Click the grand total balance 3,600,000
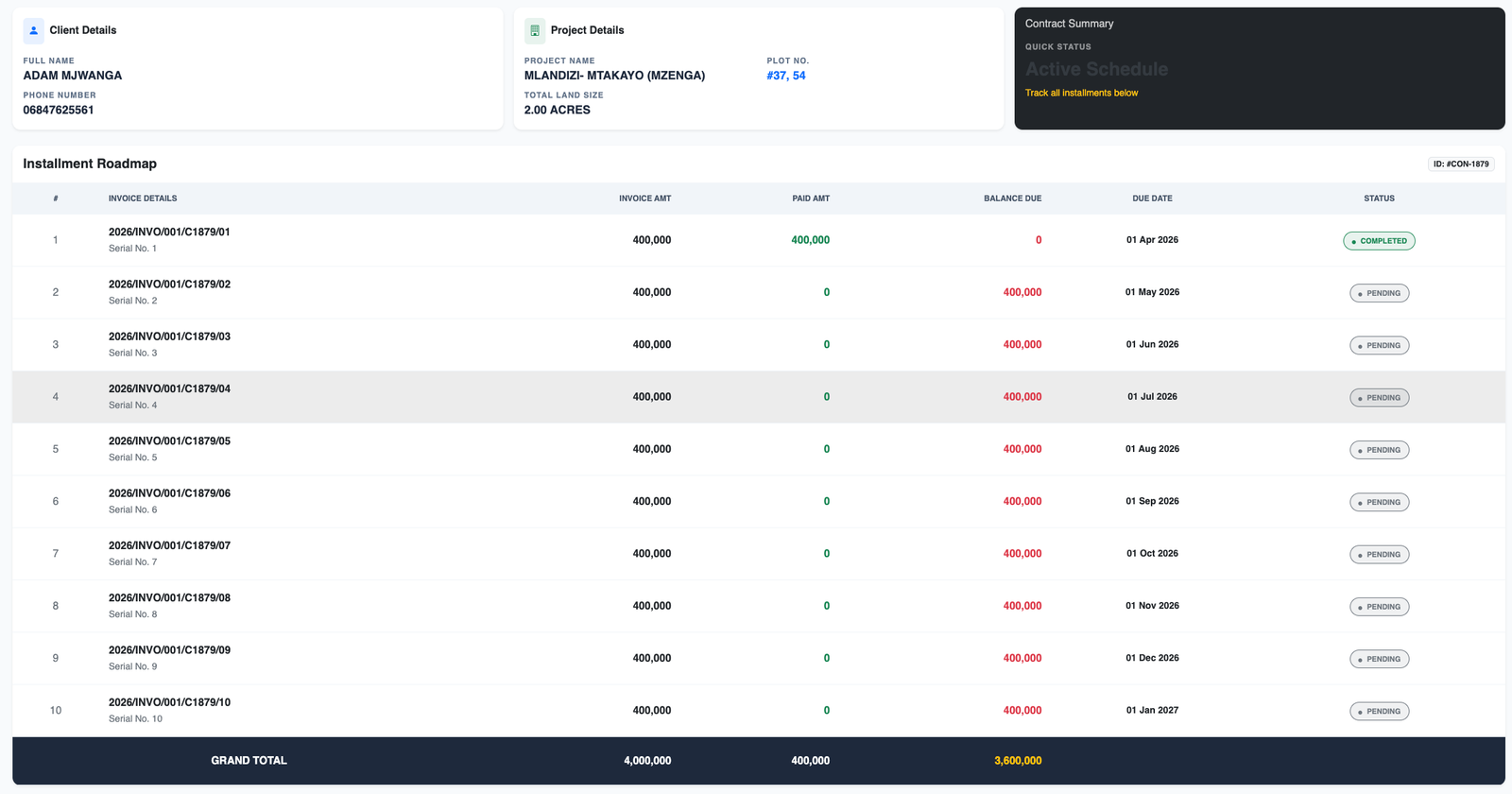Image resolution: width=1512 pixels, height=794 pixels. tap(1018, 761)
